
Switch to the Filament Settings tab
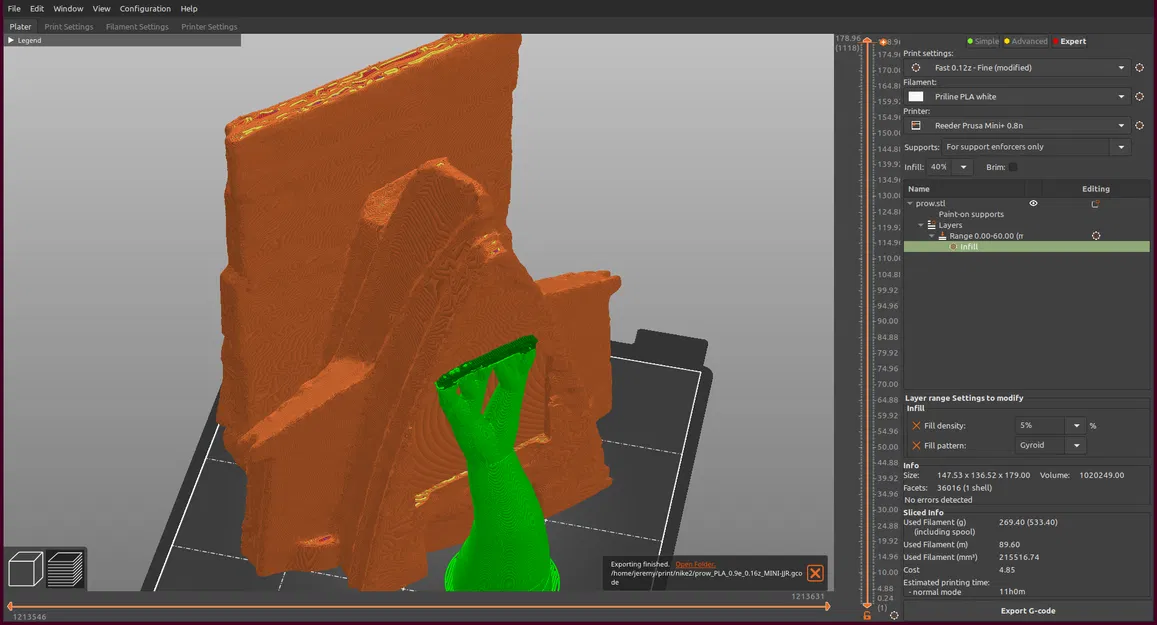(x=137, y=27)
